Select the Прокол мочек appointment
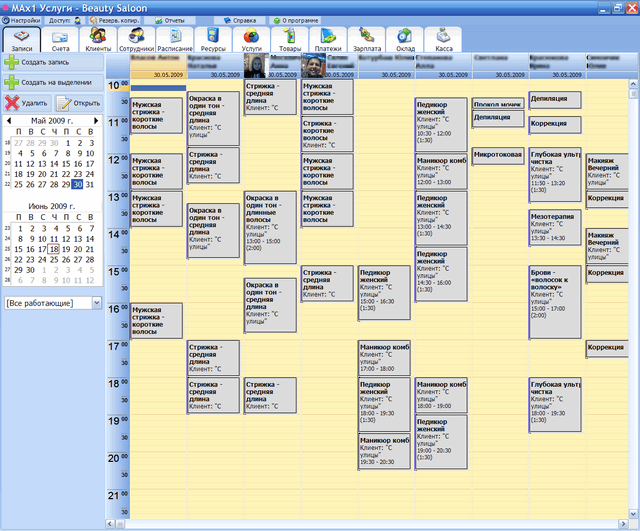The image size is (640, 531). [498, 104]
